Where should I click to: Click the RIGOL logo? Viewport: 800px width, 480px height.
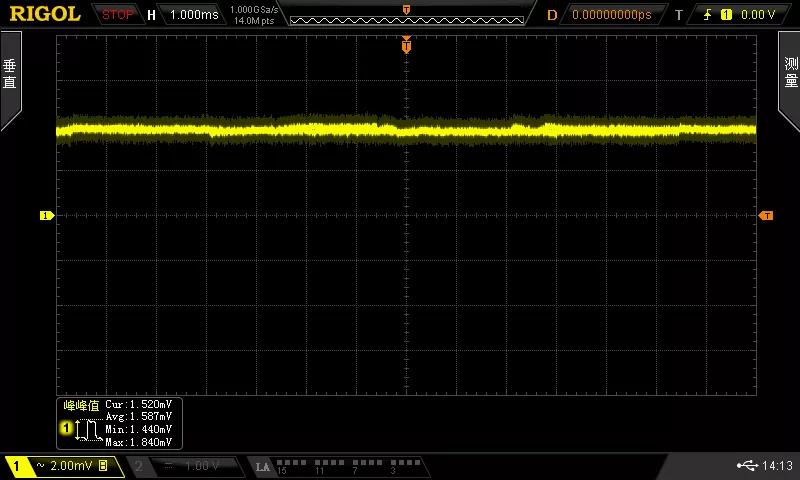point(45,14)
